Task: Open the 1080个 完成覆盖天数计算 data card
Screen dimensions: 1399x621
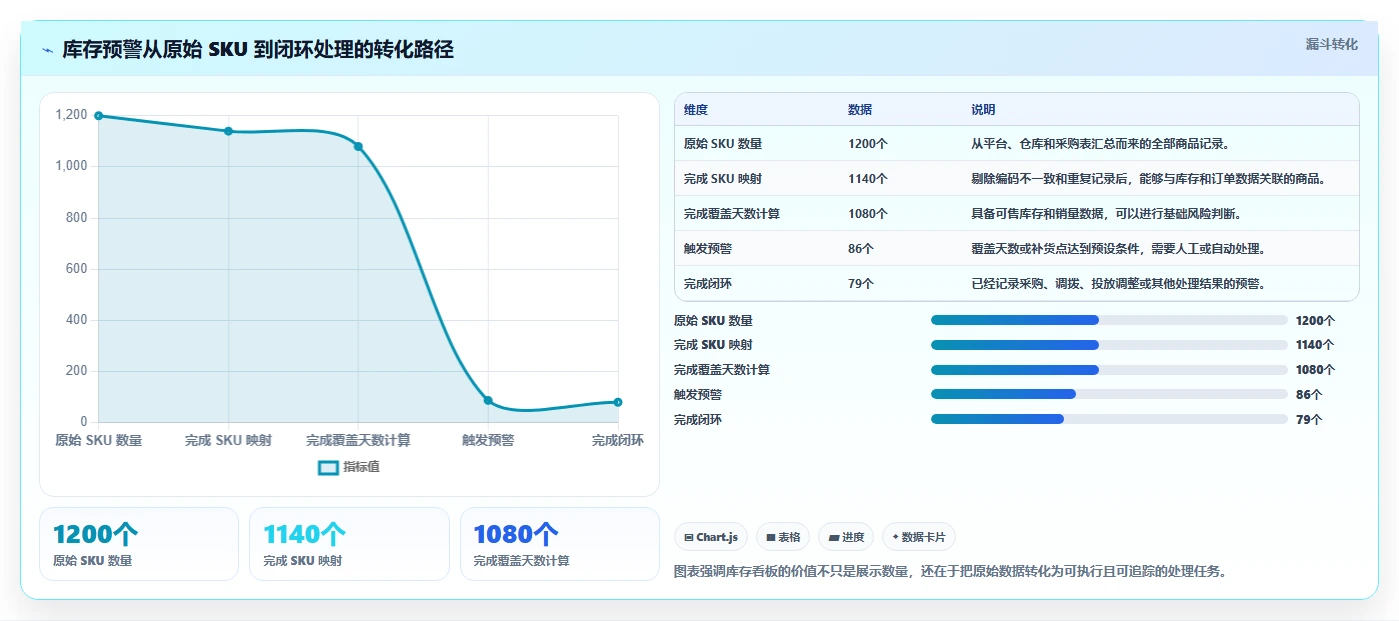Action: click(560, 544)
